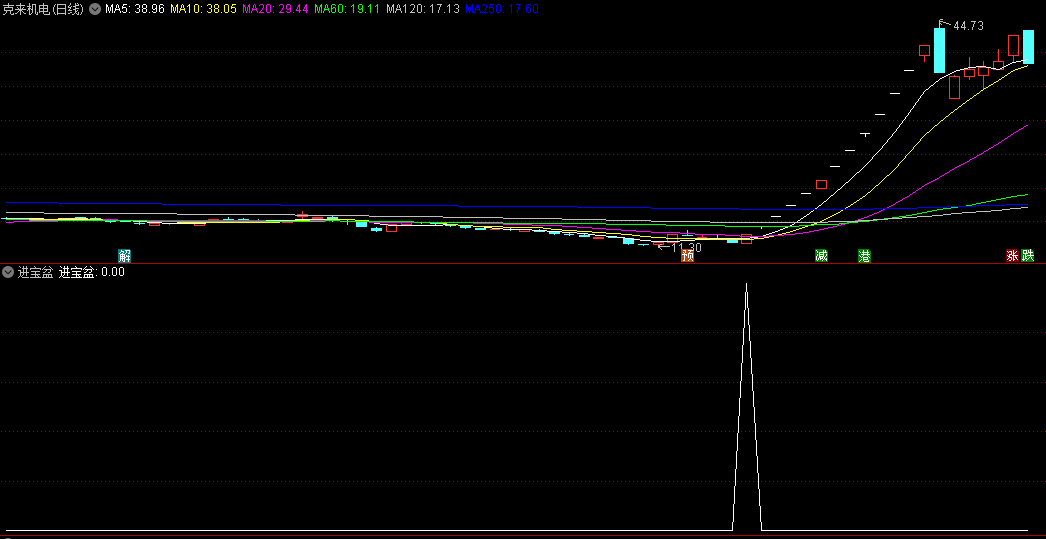Select the yellow MA10 indicator label
This screenshot has width=1046, height=539.
203,9
